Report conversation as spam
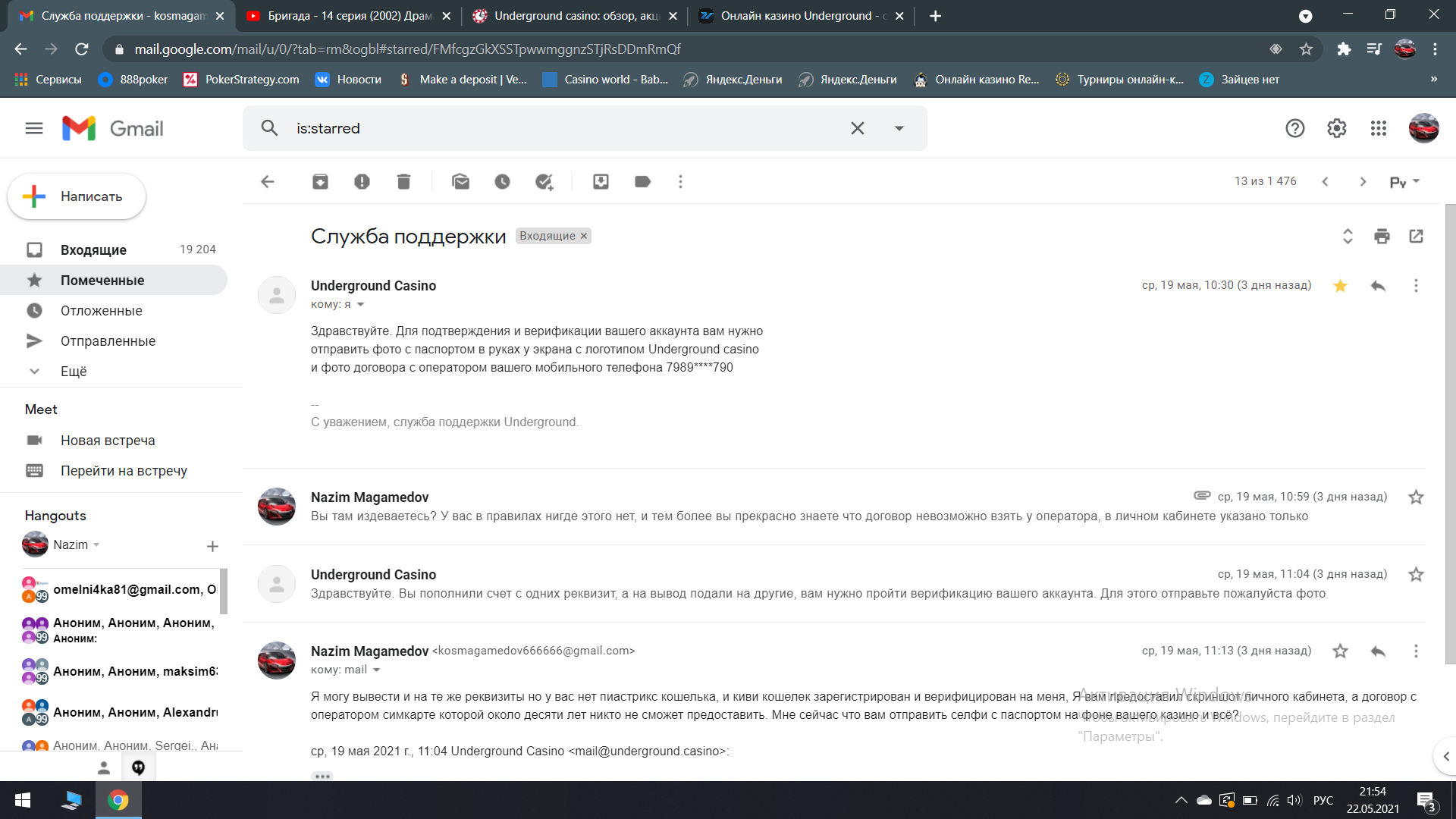The height and width of the screenshot is (819, 1456). (362, 181)
